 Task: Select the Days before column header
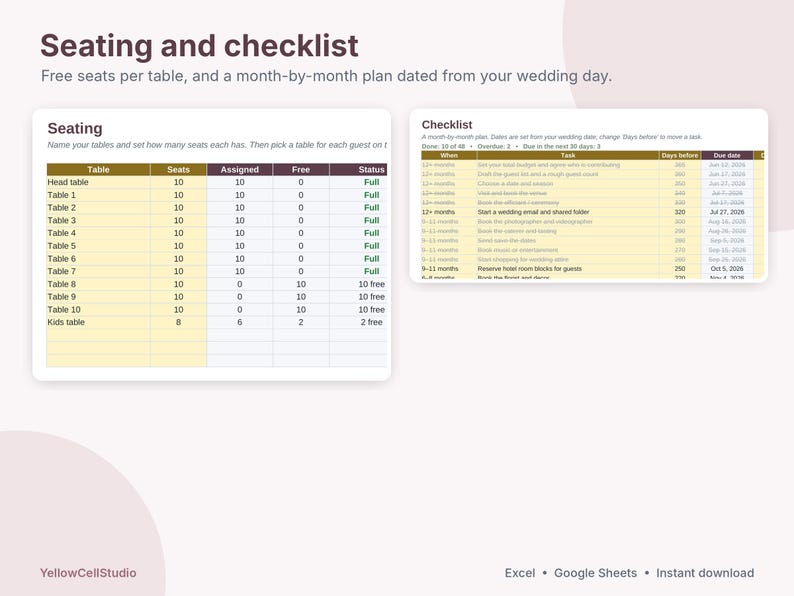[x=680, y=155]
